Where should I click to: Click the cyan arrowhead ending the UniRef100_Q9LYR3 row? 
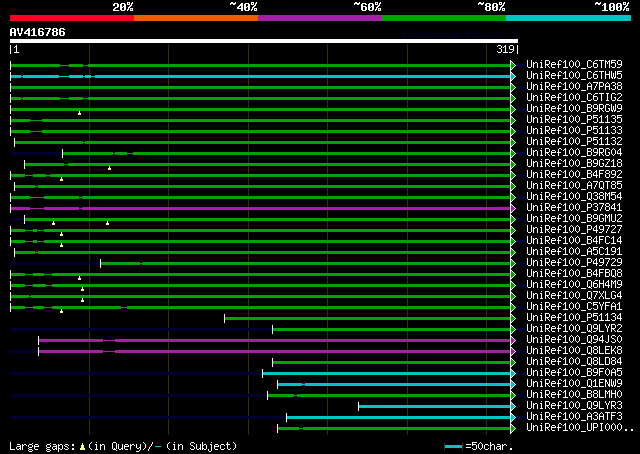coord(513,406)
